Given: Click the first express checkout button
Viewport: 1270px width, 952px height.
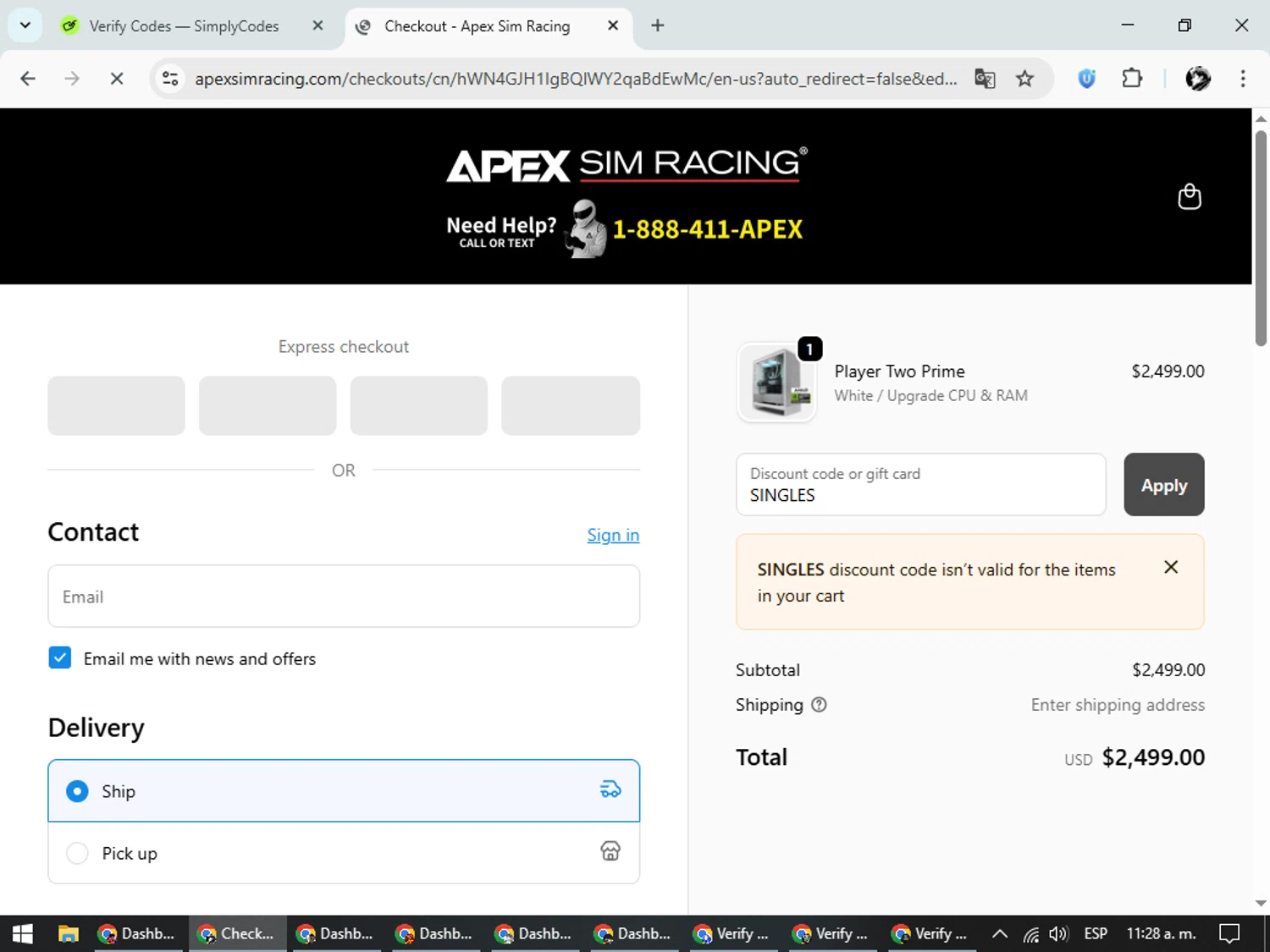Looking at the screenshot, I should 116,405.
